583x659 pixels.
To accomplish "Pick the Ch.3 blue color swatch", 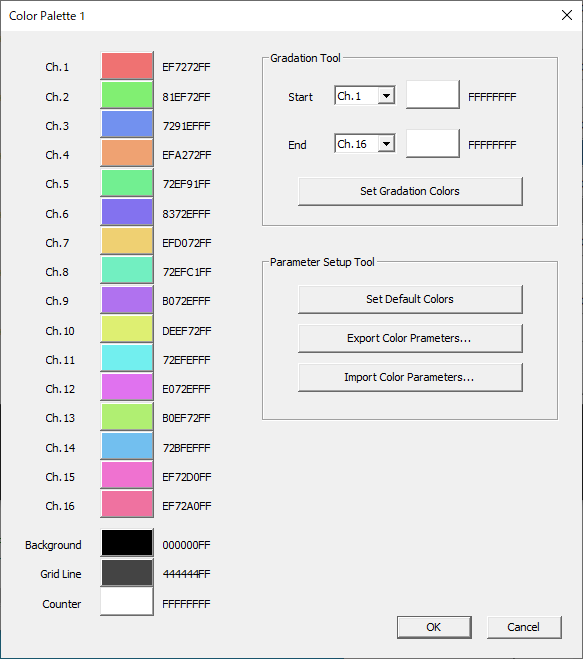I will (127, 124).
